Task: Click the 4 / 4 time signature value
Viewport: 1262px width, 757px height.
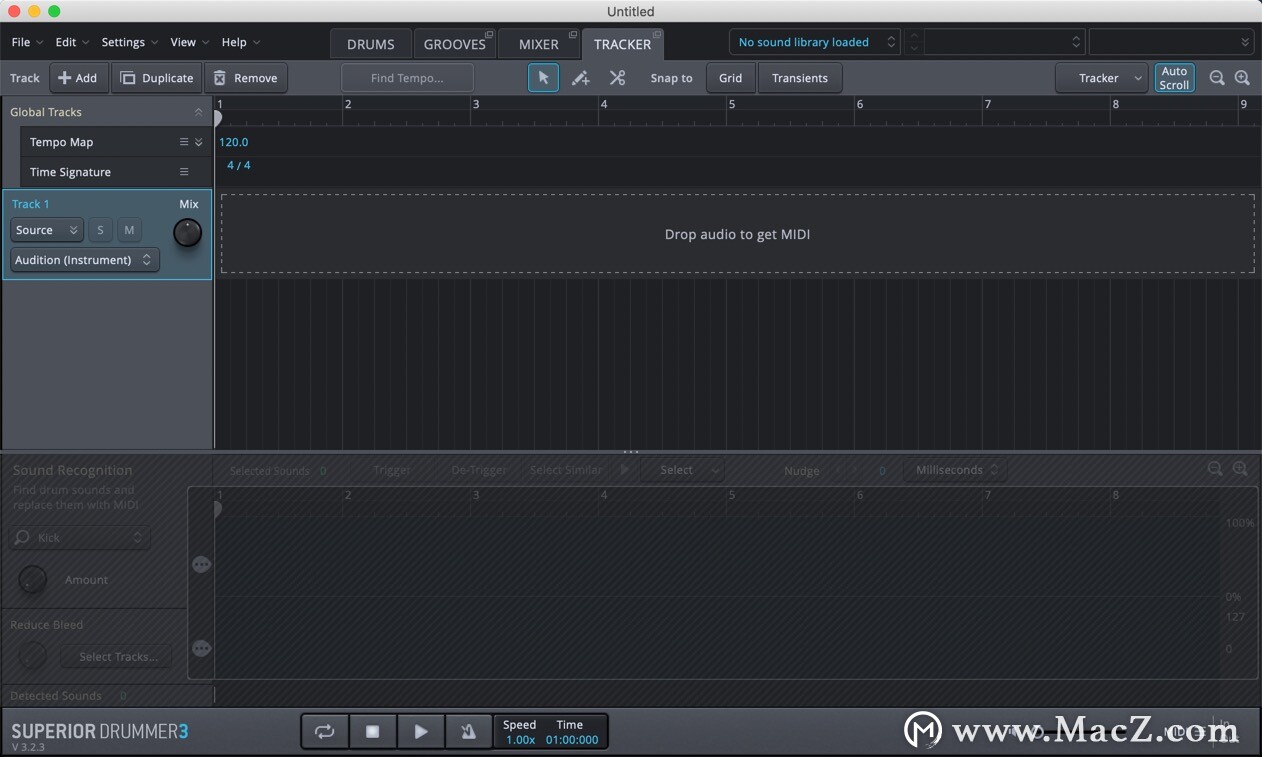Action: coord(239,165)
